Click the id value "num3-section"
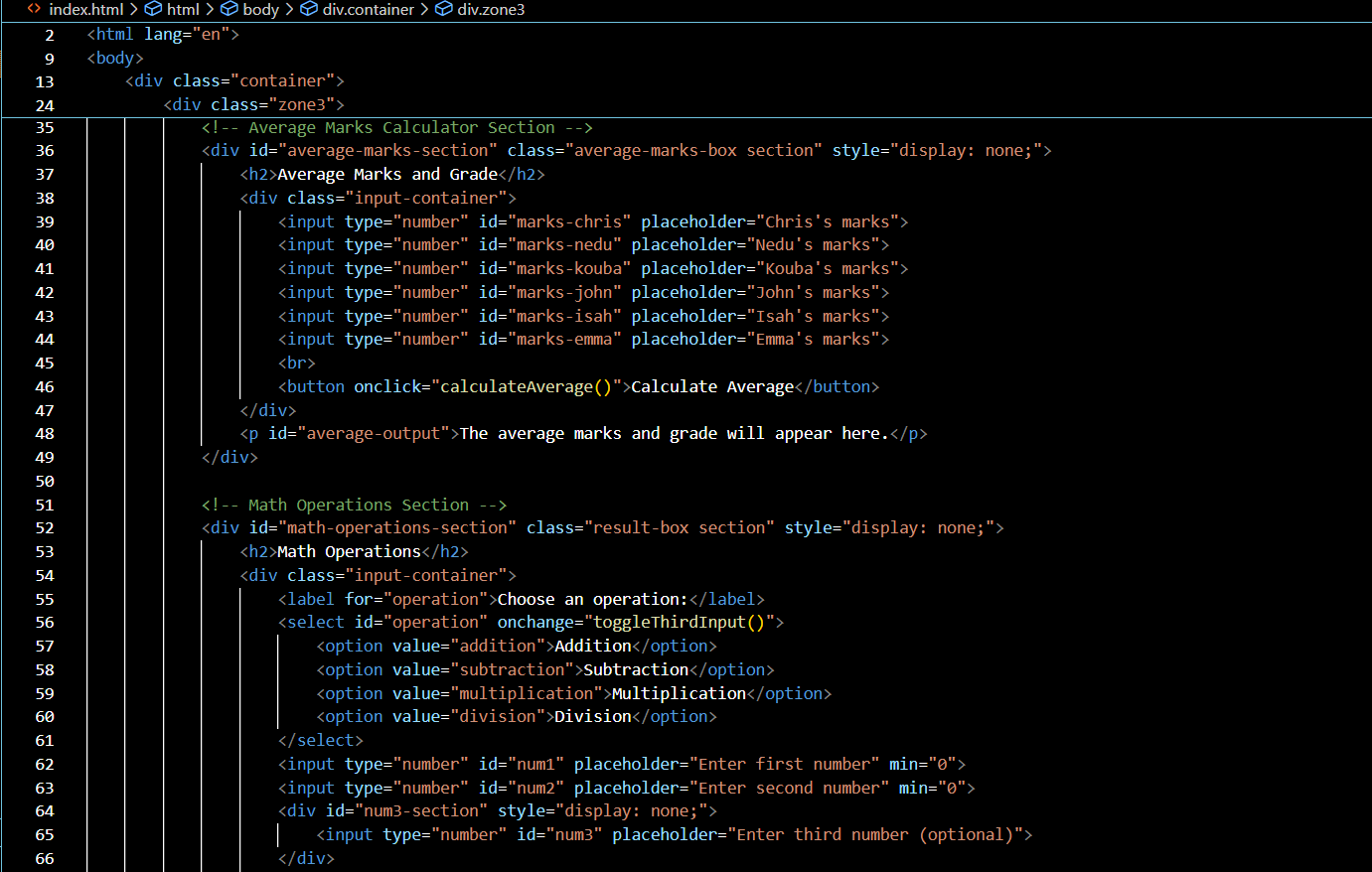The height and width of the screenshot is (872, 1372). click(421, 811)
